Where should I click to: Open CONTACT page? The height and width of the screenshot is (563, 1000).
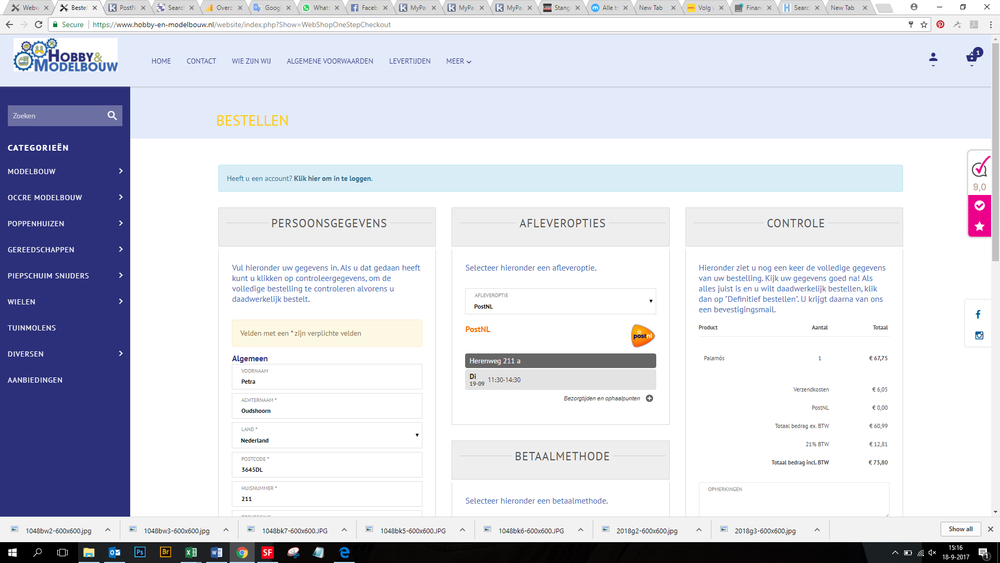tap(201, 61)
